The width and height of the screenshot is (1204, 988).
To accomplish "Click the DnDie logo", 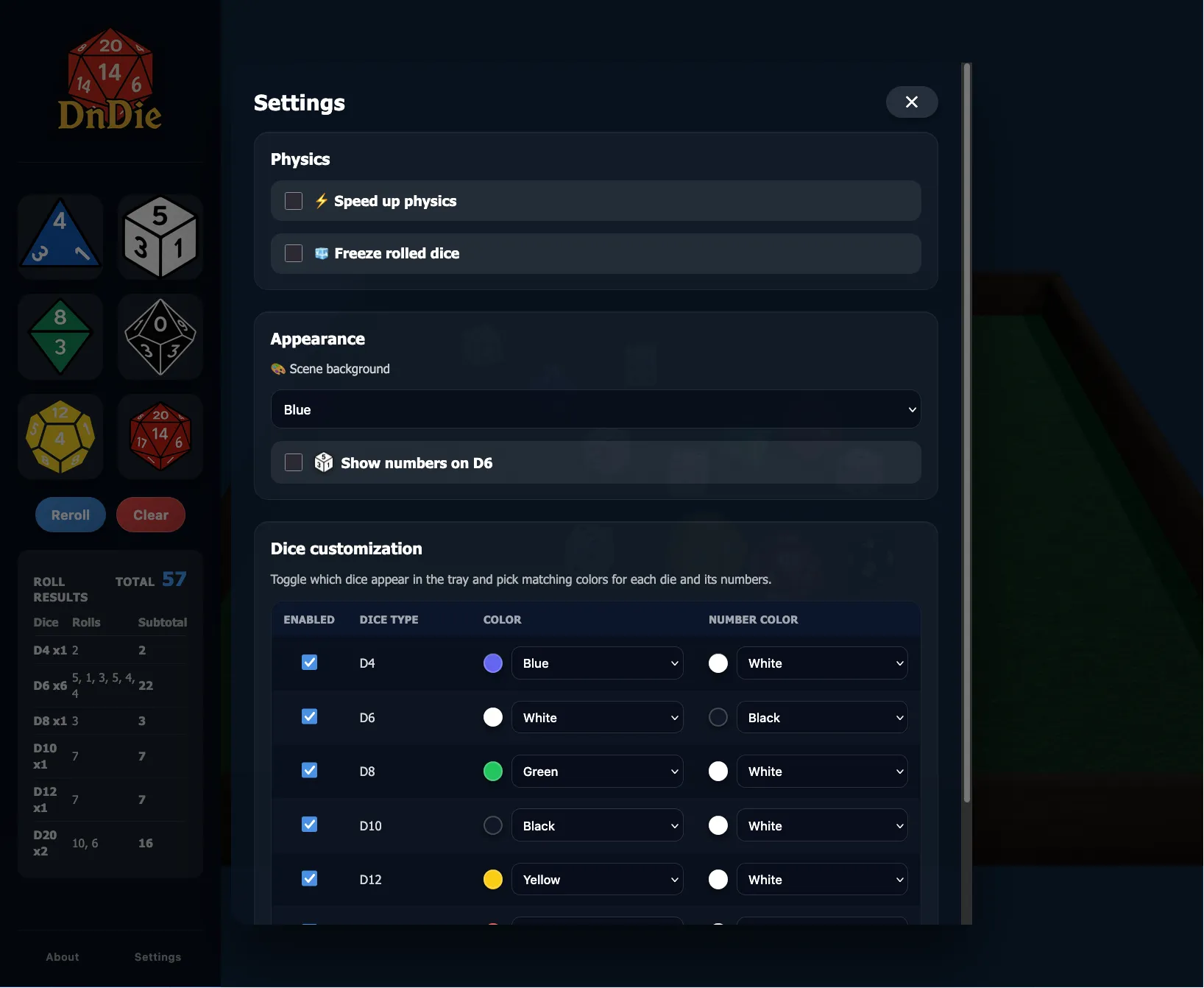I will [x=110, y=80].
